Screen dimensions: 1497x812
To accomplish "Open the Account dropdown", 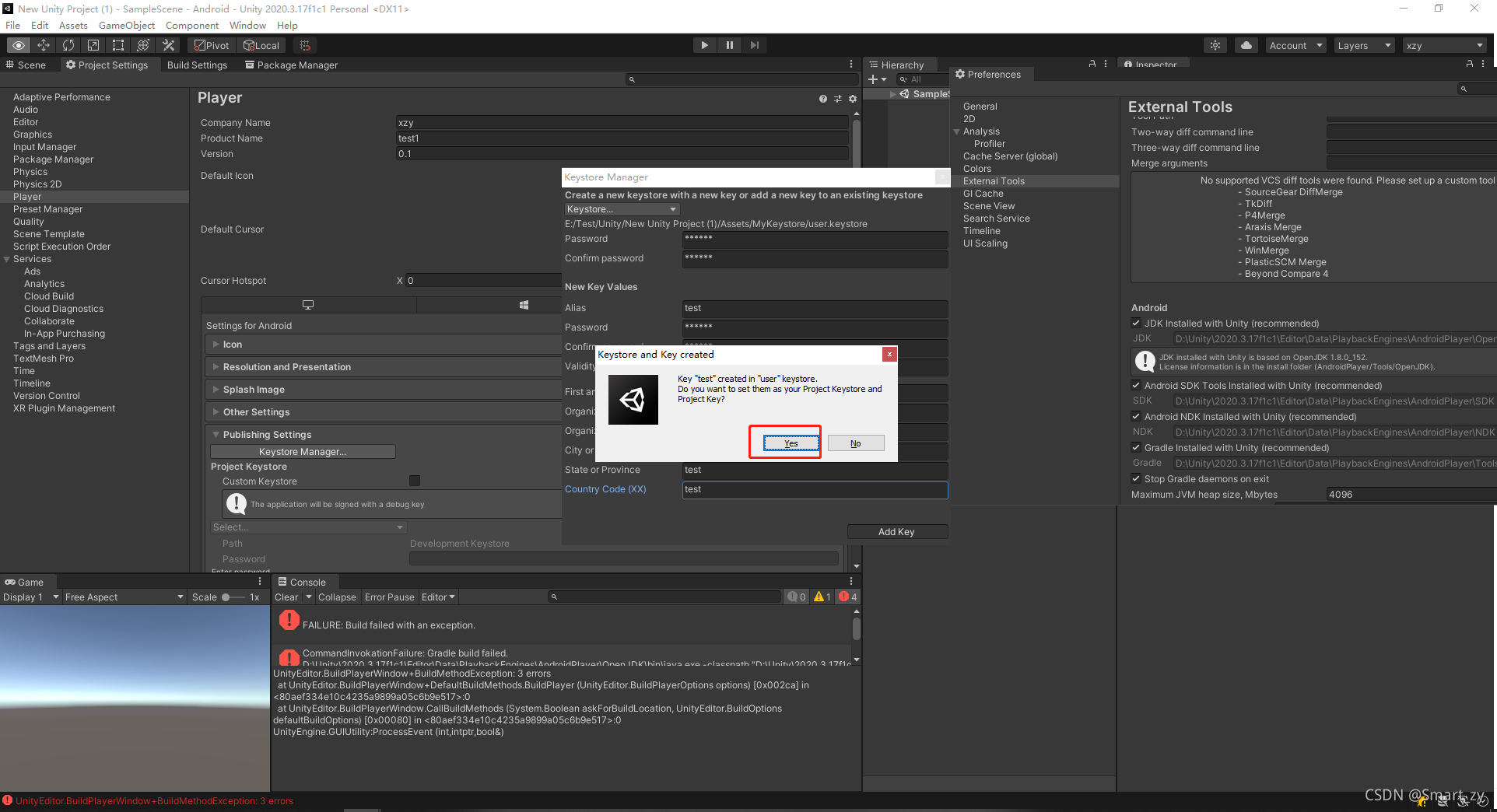I will 1295,45.
